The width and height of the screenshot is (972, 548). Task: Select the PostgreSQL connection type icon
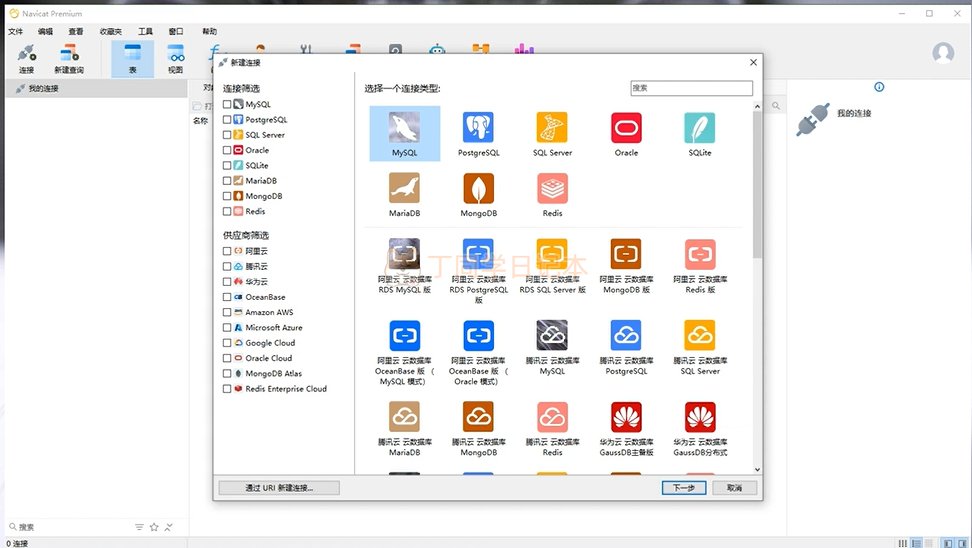click(478, 128)
